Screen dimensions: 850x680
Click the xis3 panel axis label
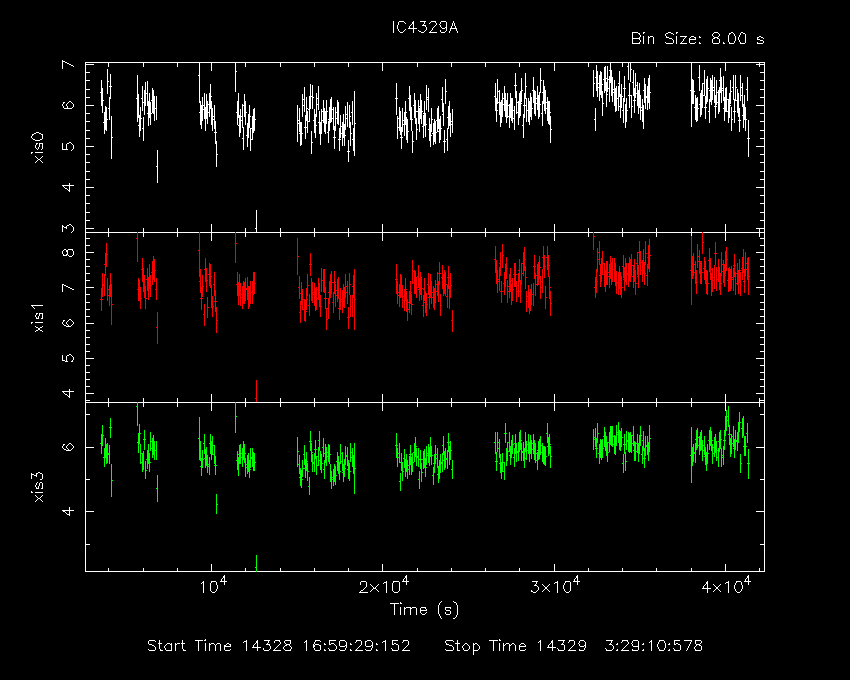[38, 487]
